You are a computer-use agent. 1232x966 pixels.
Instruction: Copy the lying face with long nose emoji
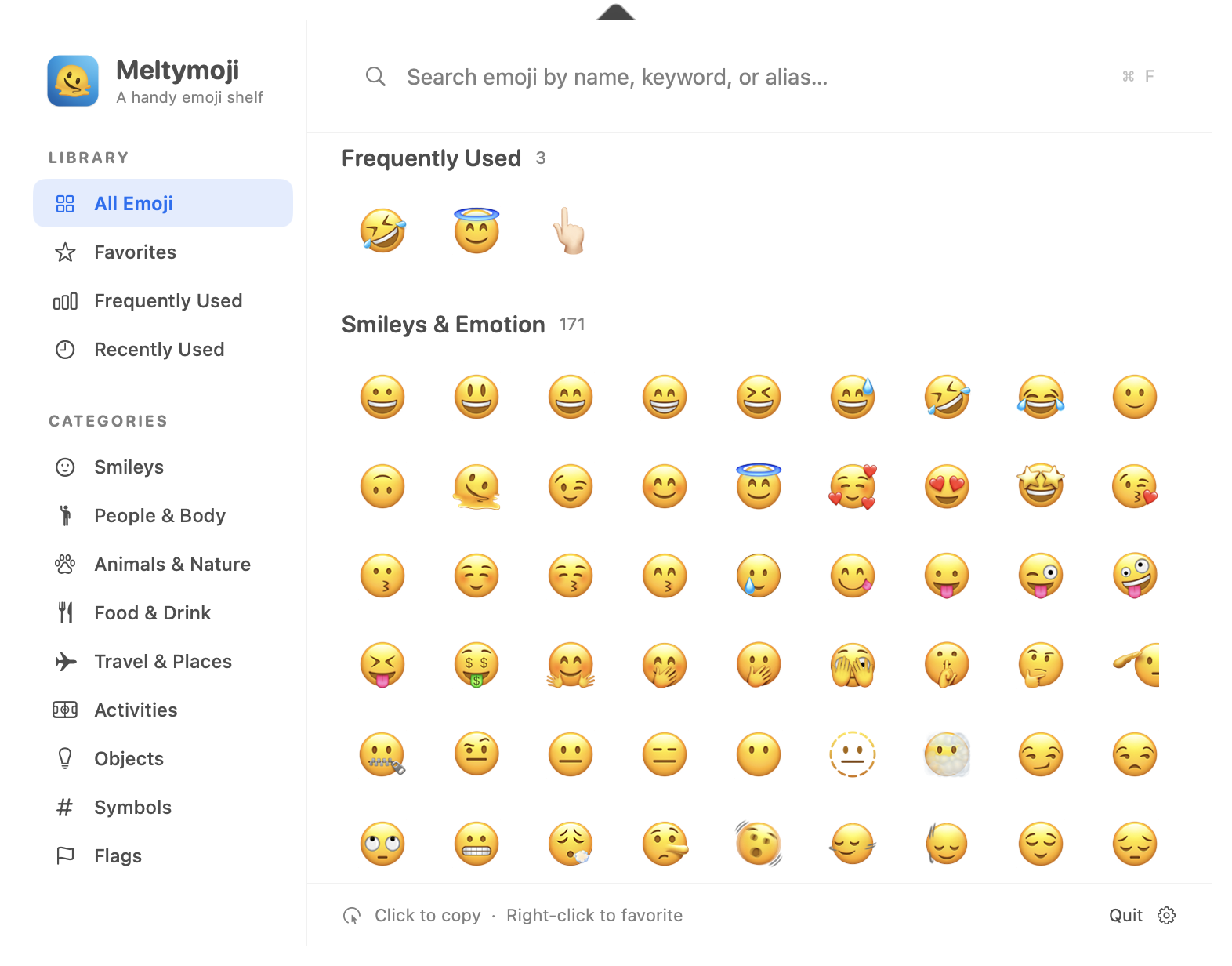pyautogui.click(x=665, y=844)
